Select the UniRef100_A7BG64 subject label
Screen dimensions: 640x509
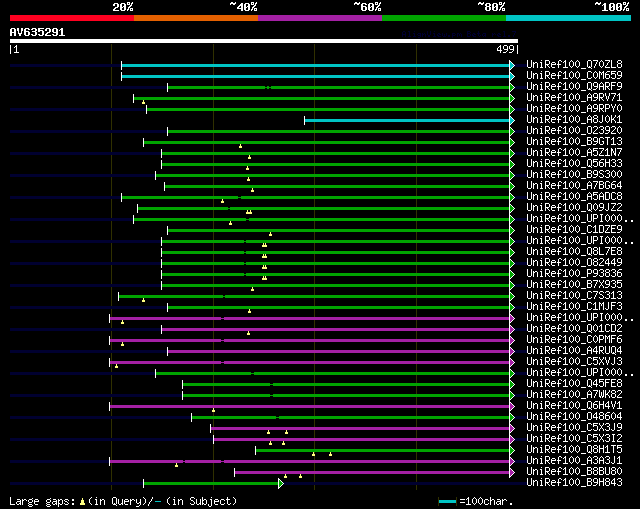(x=574, y=185)
